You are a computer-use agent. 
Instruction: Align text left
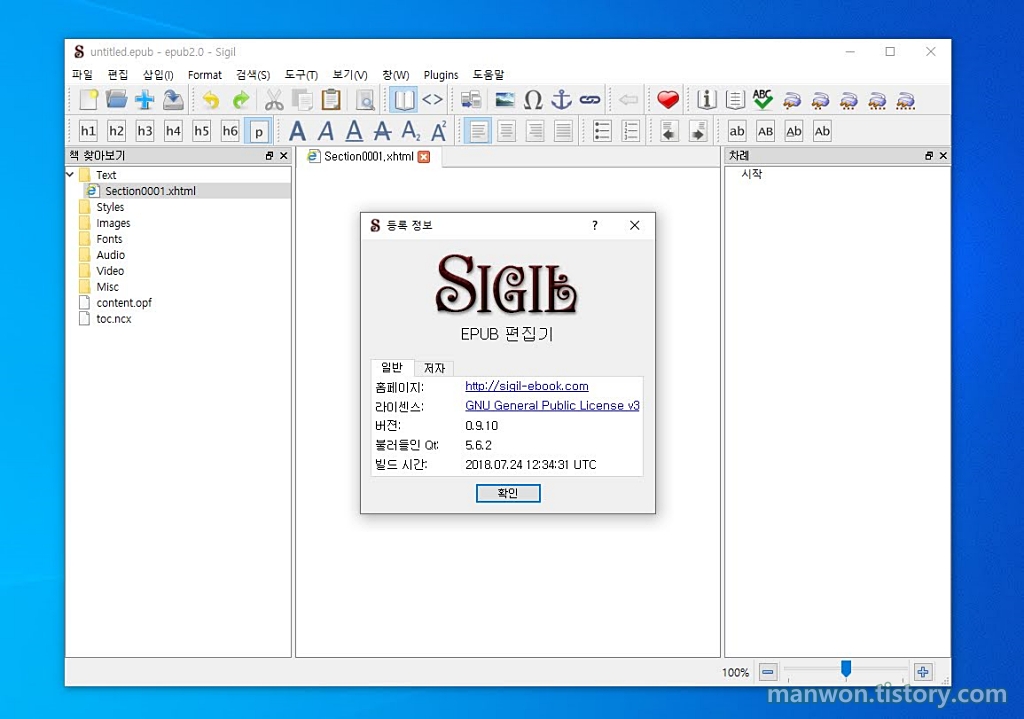pyautogui.click(x=478, y=131)
